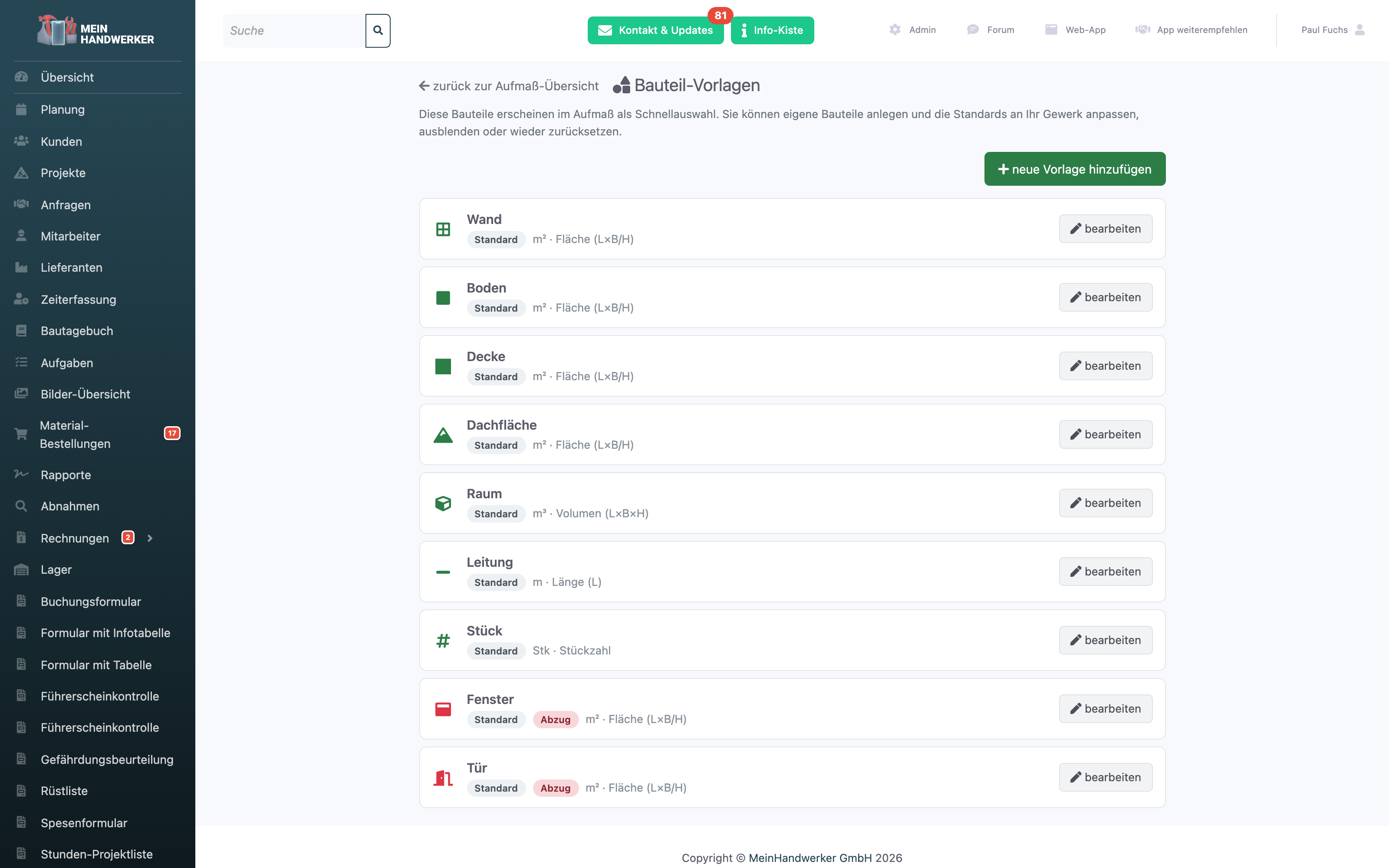Click the Forum speech bubble icon
Image resolution: width=1389 pixels, height=868 pixels.
(x=972, y=30)
